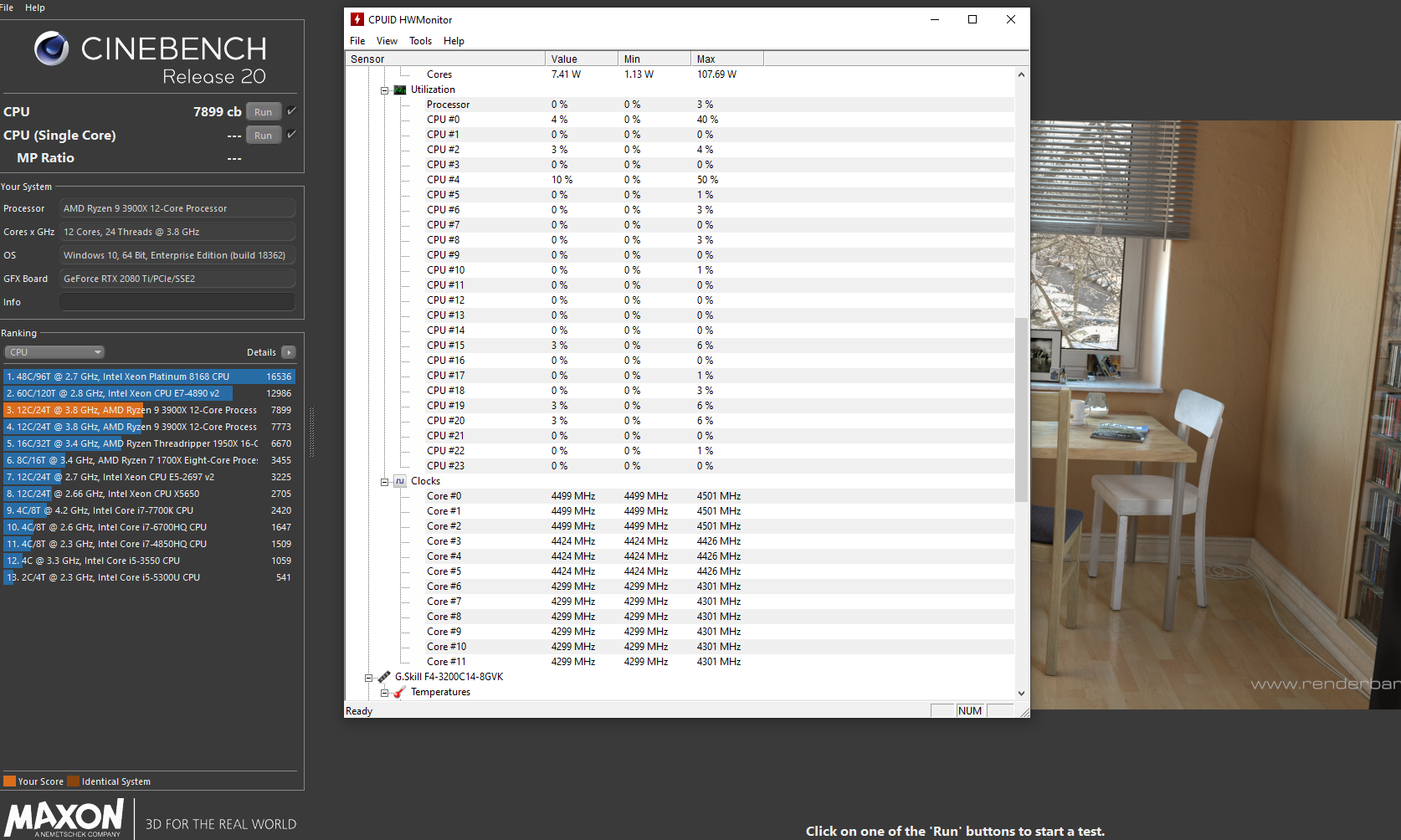Image resolution: width=1401 pixels, height=840 pixels.
Task: Open the View menu in HWMonitor
Action: click(387, 41)
